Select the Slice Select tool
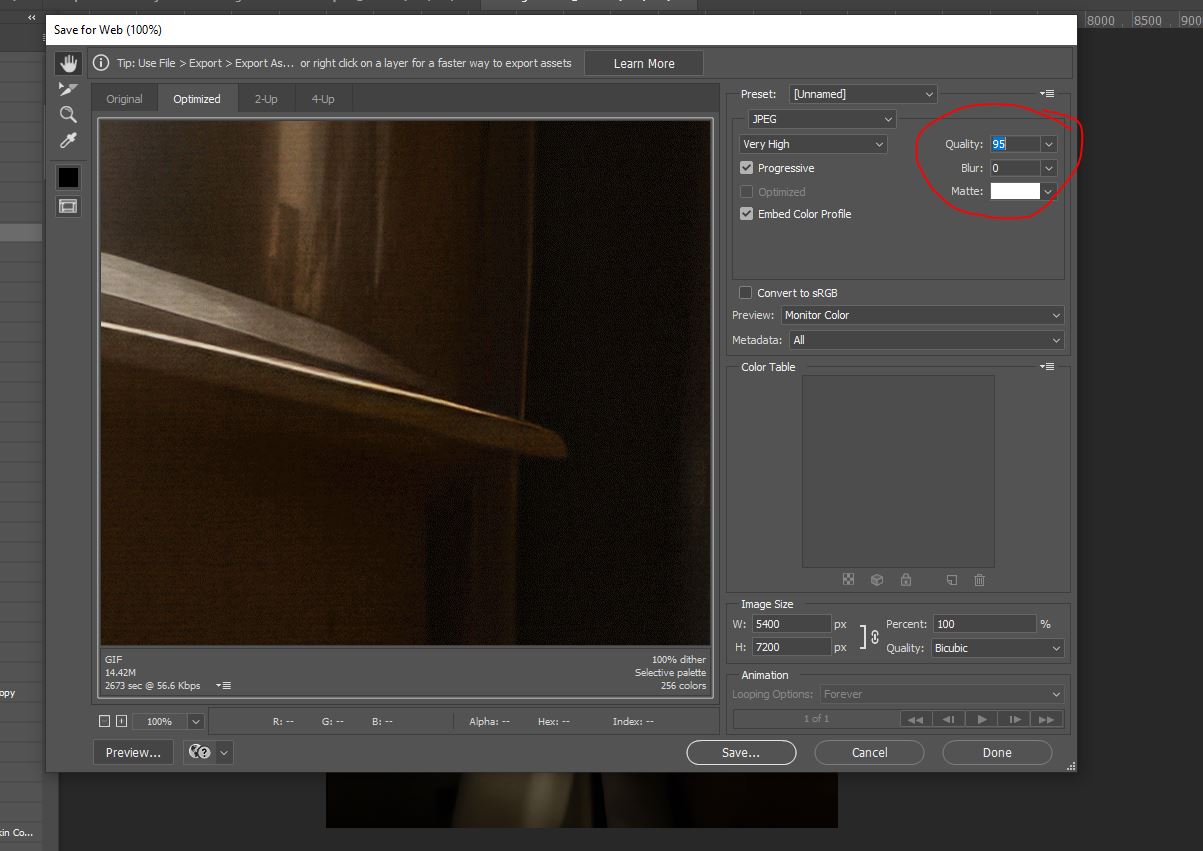 [67, 88]
